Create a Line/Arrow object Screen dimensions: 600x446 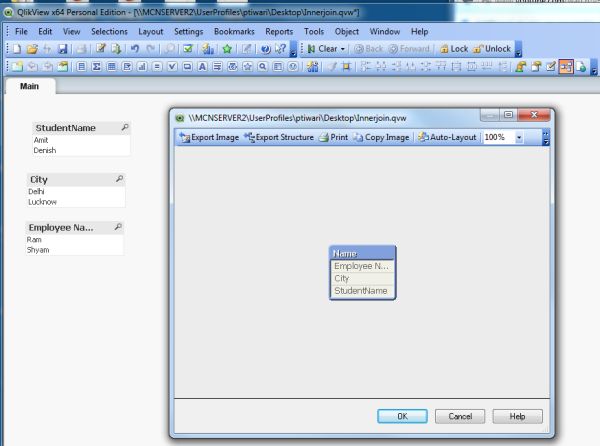217,67
